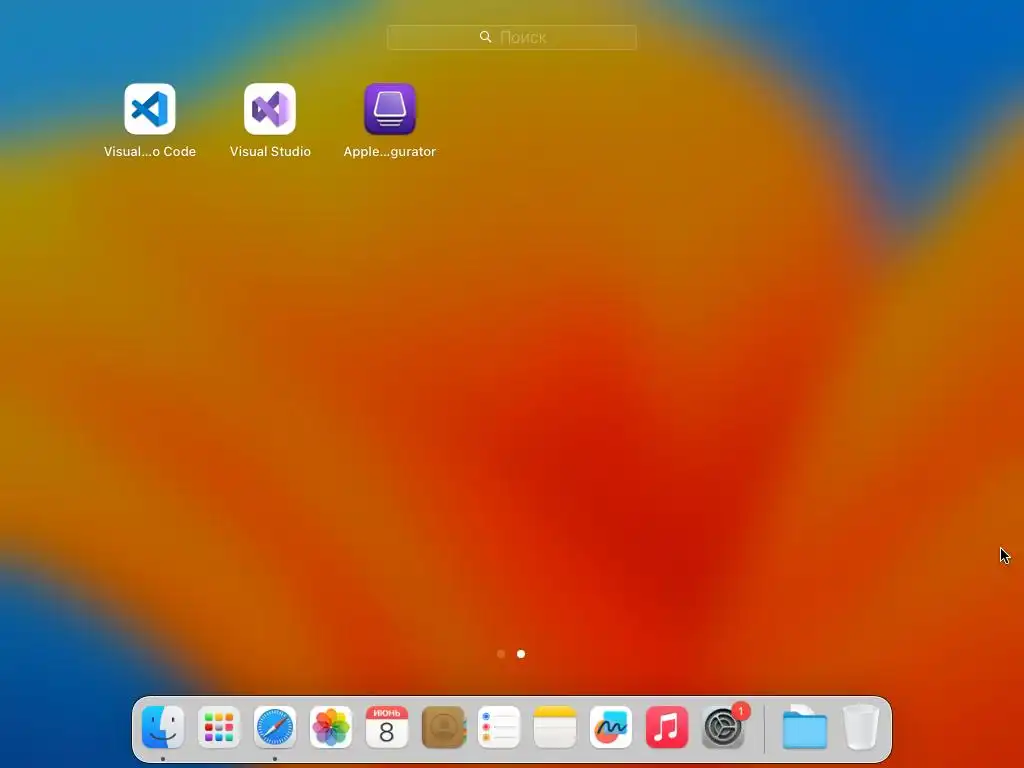Open System Settings with notification badge
Viewport: 1024px width, 768px height.
[723, 727]
